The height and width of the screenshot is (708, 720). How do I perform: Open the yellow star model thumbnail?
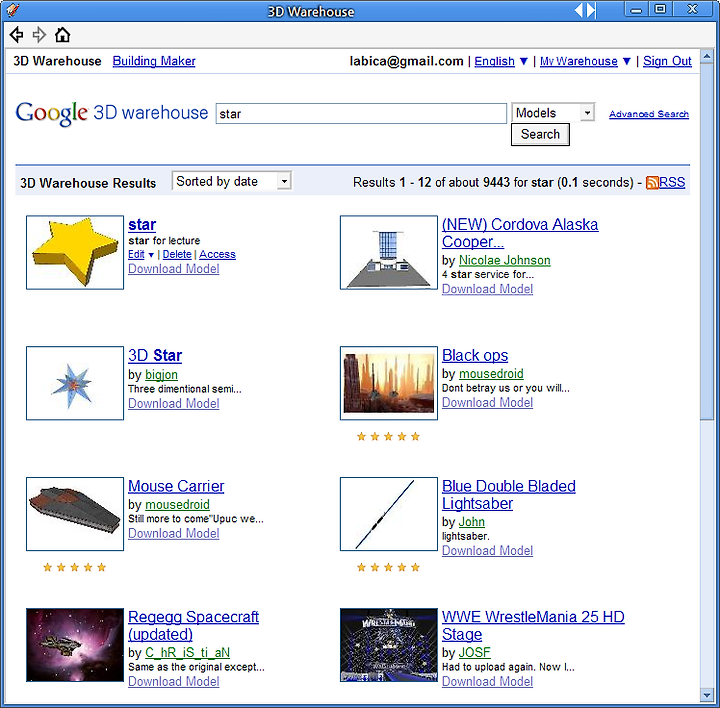[75, 253]
